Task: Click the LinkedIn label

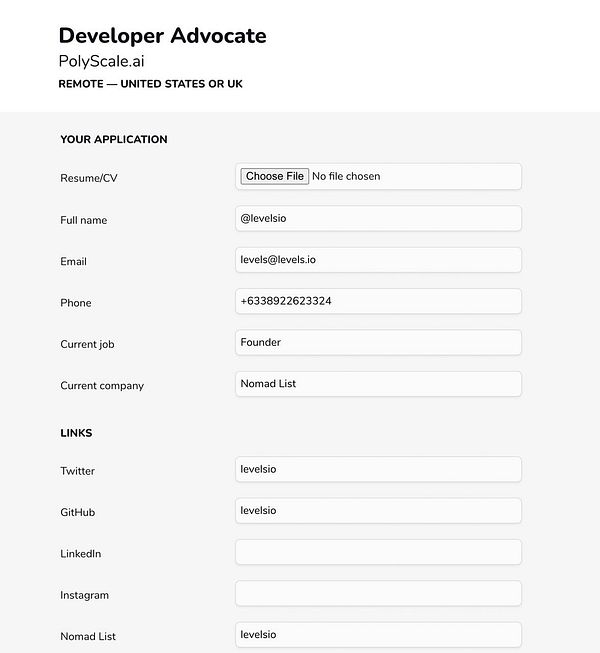Action: point(81,554)
